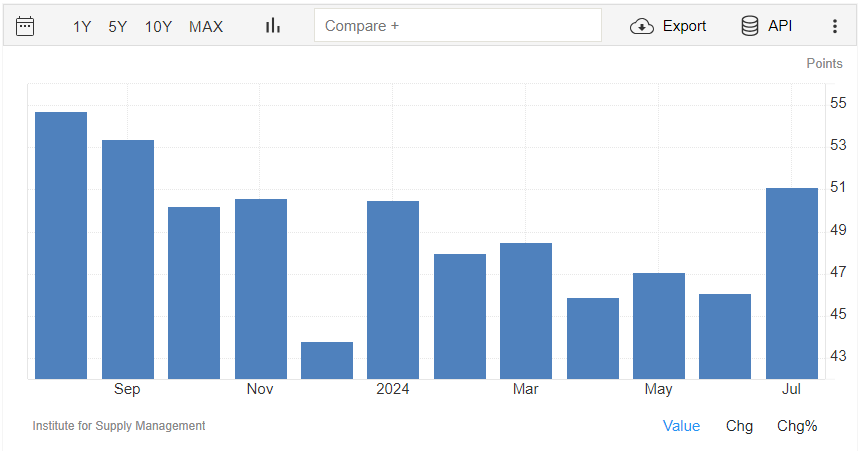Click the 49 axis label
The height and width of the screenshot is (451, 859).
click(x=838, y=230)
